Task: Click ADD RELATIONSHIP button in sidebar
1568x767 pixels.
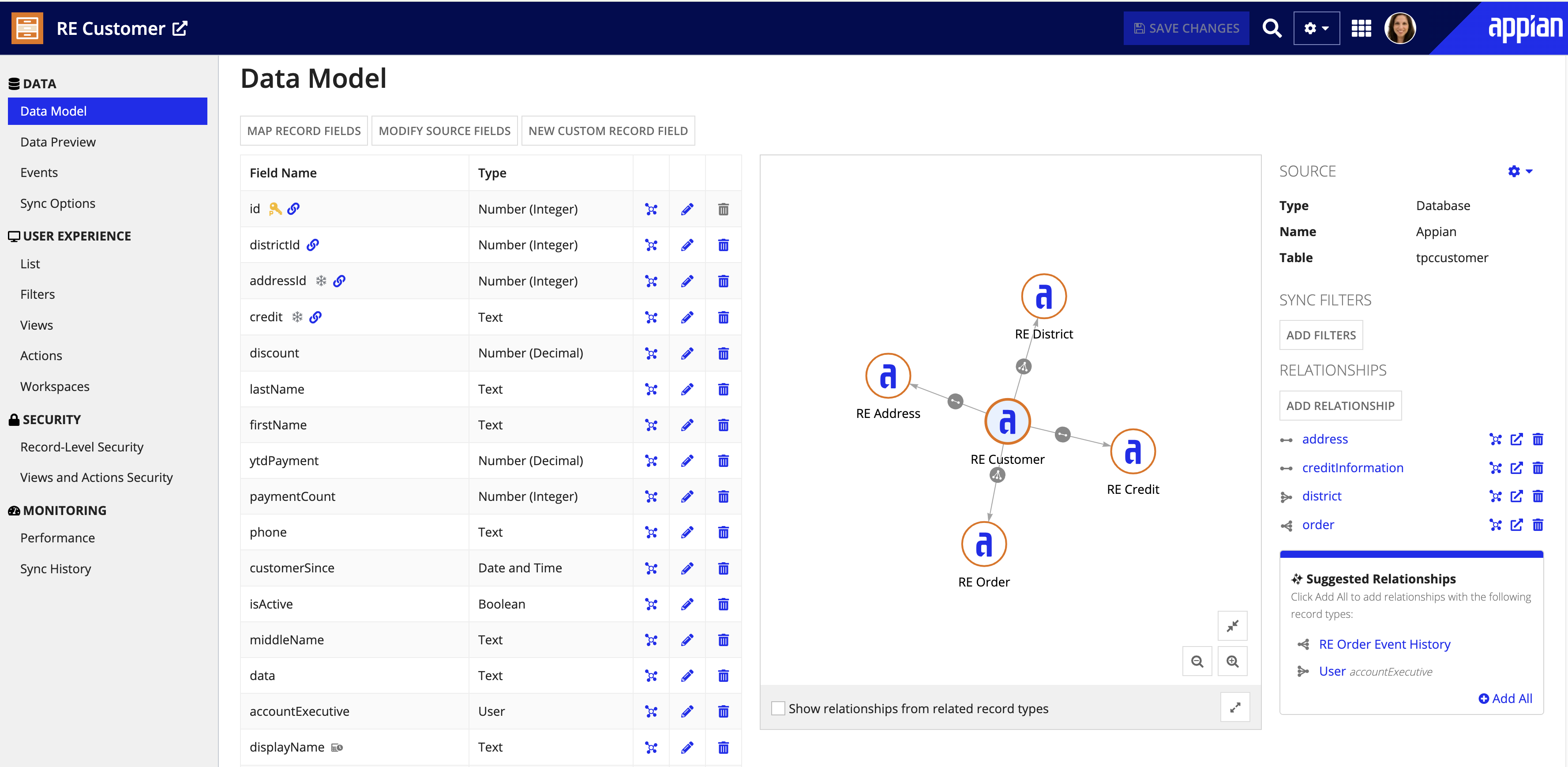Action: pyautogui.click(x=1340, y=405)
